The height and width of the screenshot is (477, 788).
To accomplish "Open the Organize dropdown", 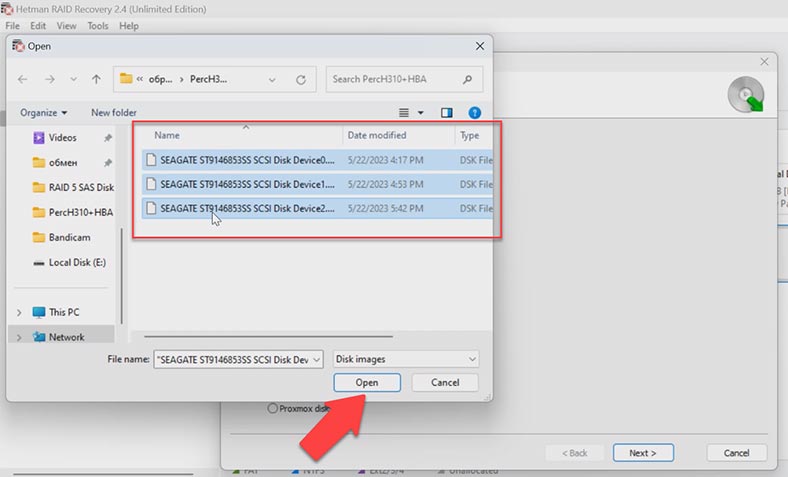I will click(43, 113).
